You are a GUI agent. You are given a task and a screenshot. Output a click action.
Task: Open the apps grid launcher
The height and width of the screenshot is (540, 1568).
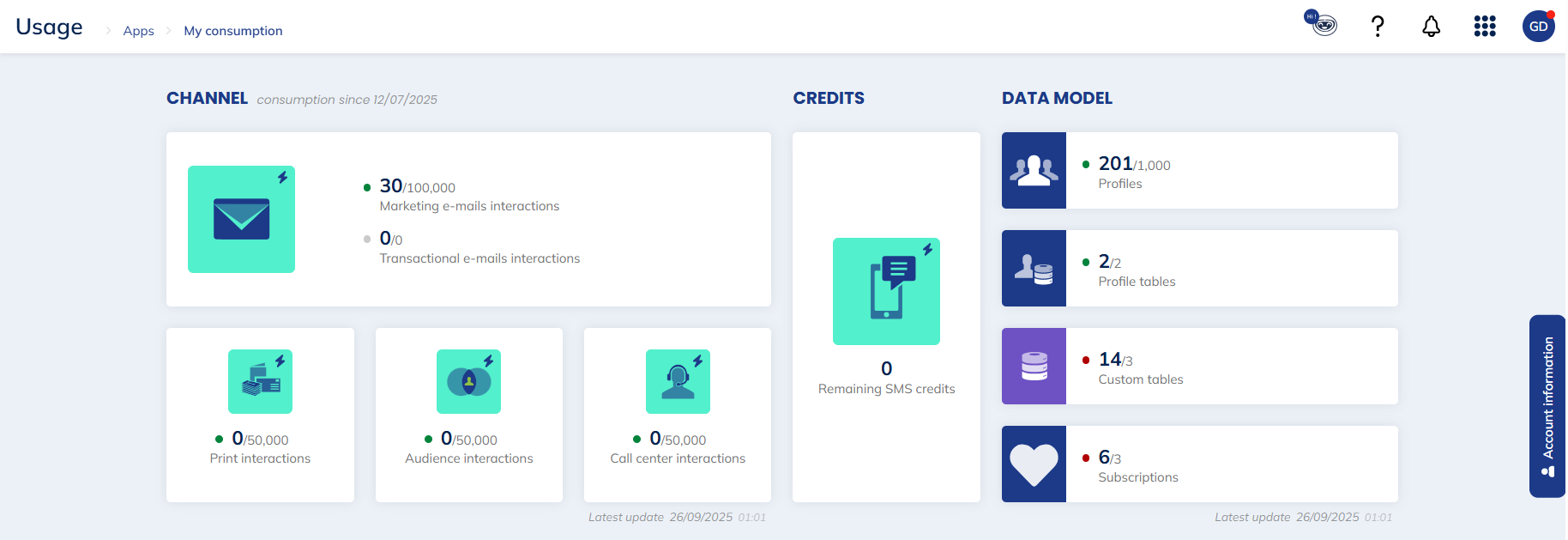(x=1485, y=27)
